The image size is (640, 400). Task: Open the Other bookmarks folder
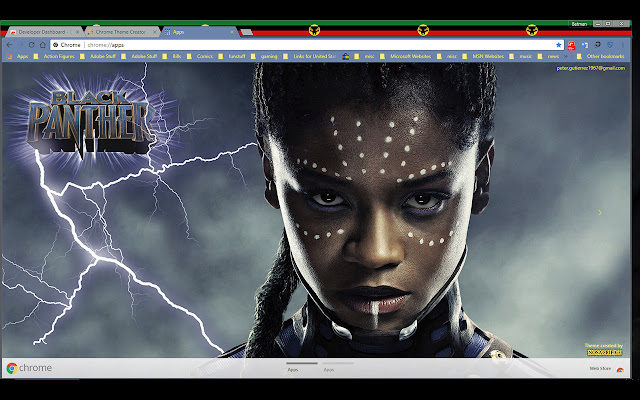click(600, 56)
